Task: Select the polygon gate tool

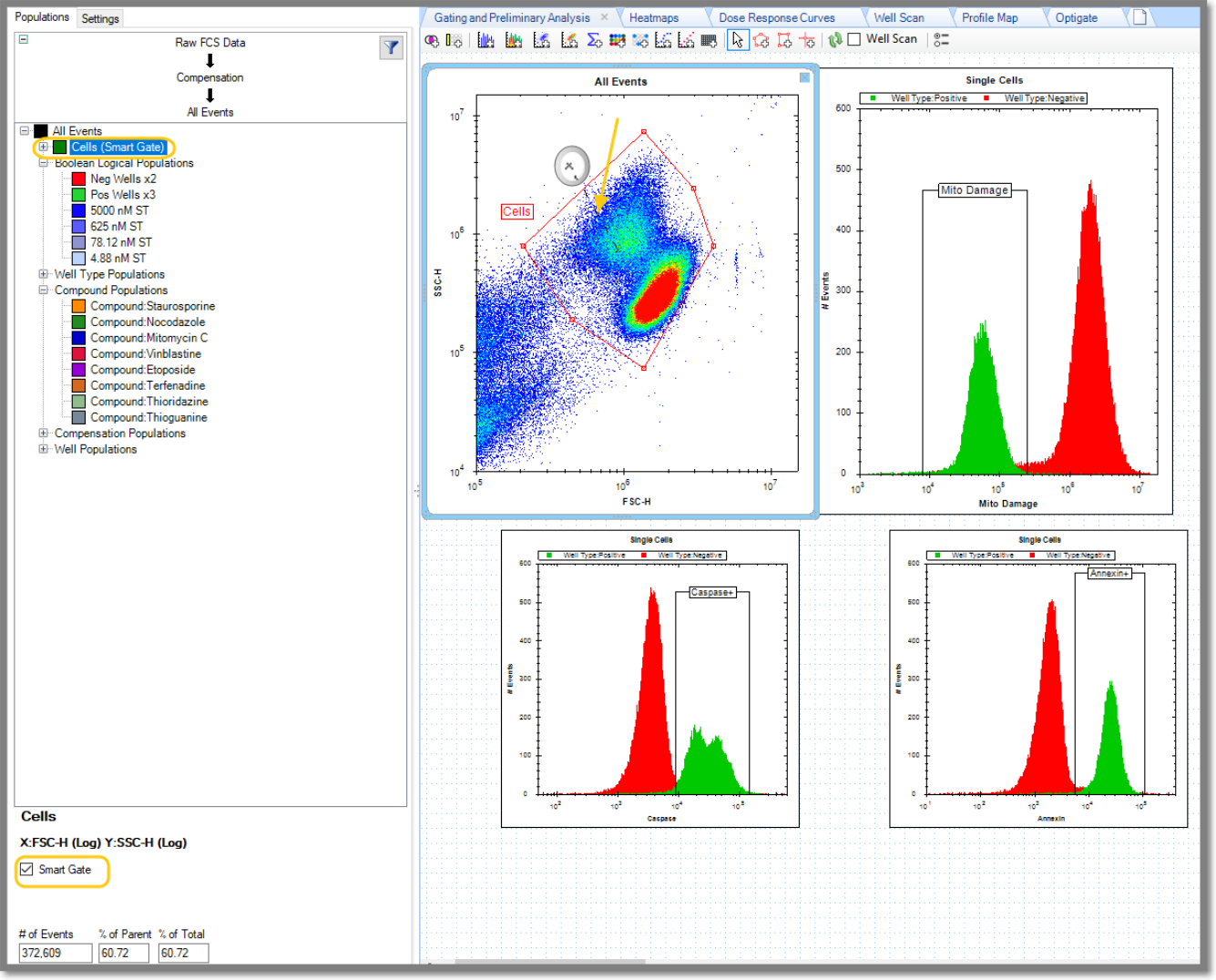Action: (761, 40)
